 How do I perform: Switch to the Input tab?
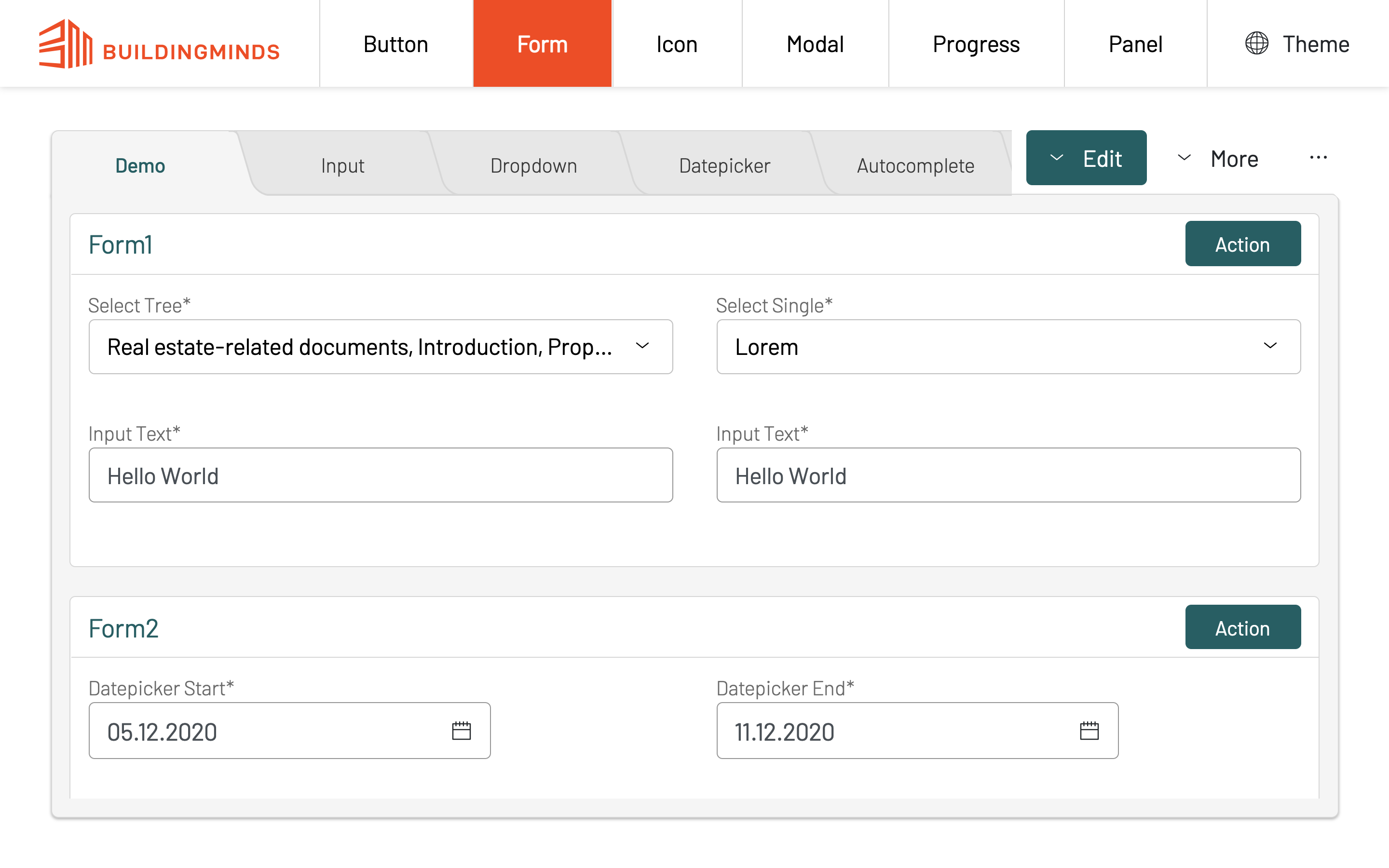[x=342, y=165]
